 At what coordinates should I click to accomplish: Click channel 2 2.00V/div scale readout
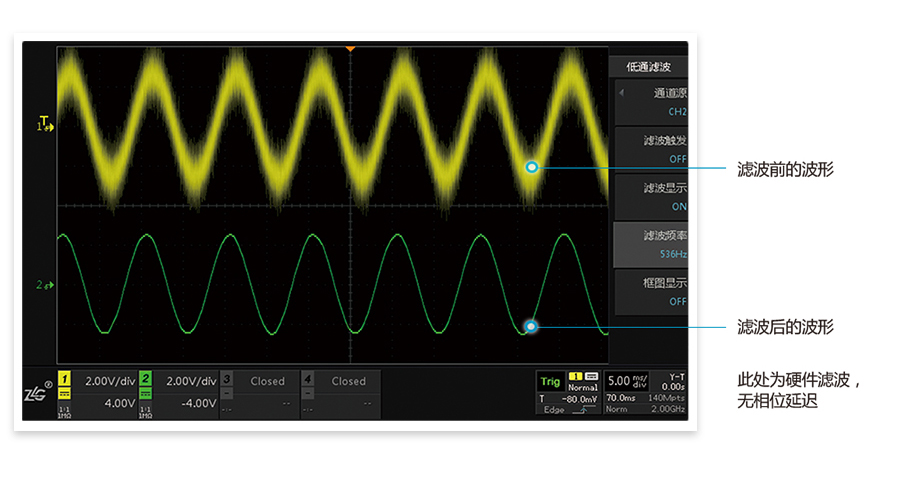click(x=191, y=381)
